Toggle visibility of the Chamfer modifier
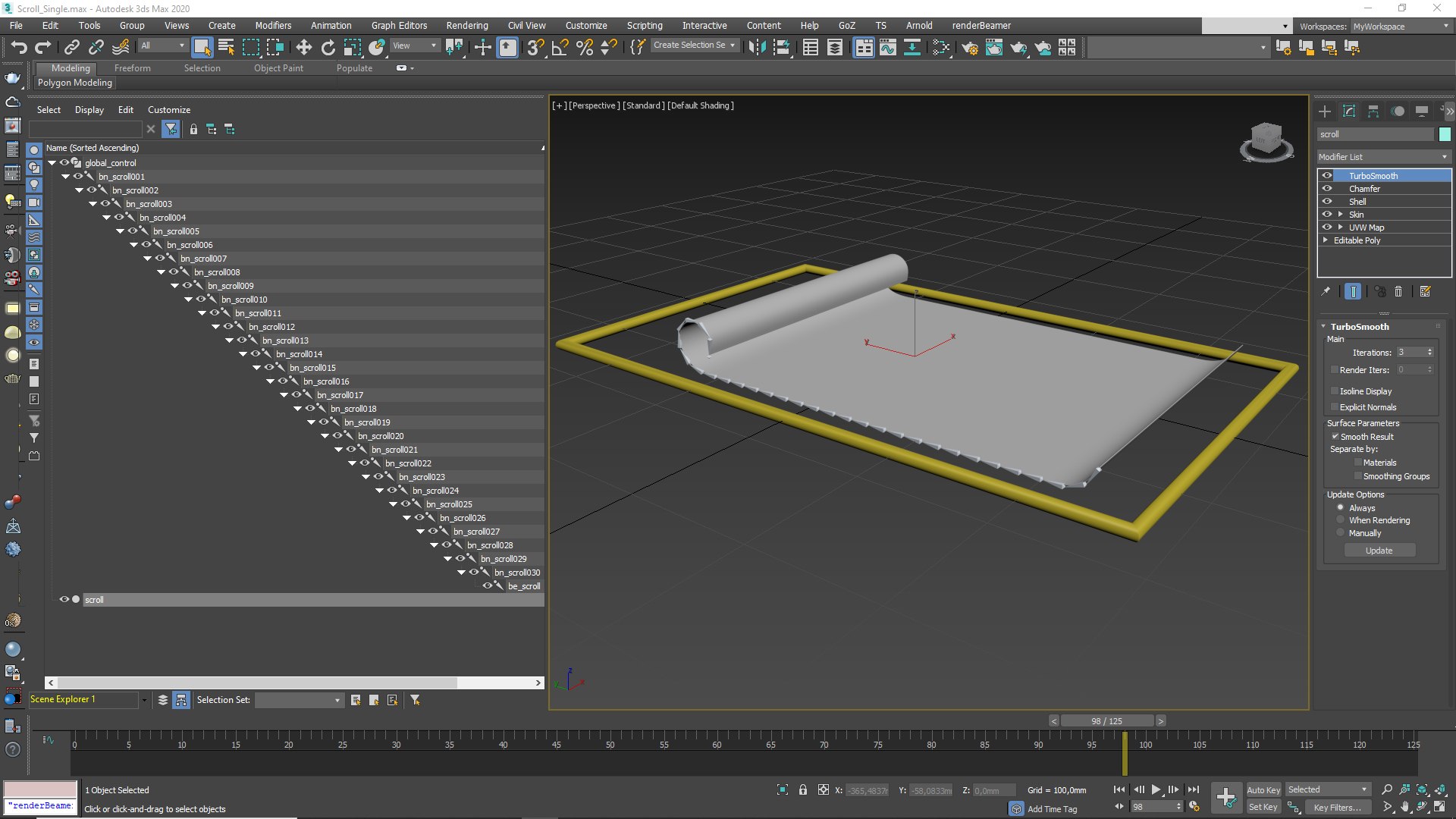This screenshot has width=1456, height=819. 1327,188
